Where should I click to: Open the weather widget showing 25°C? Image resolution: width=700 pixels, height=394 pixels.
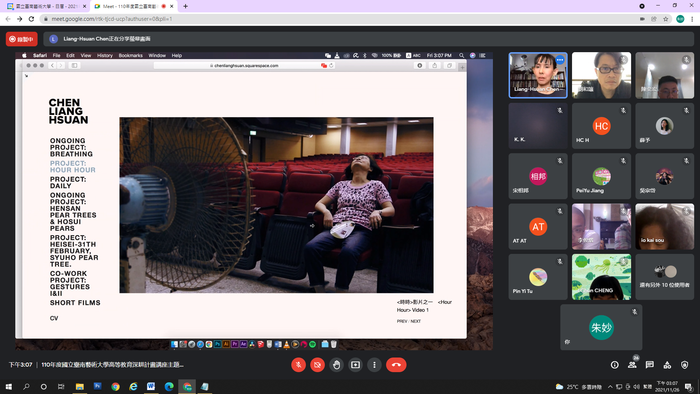[578, 386]
